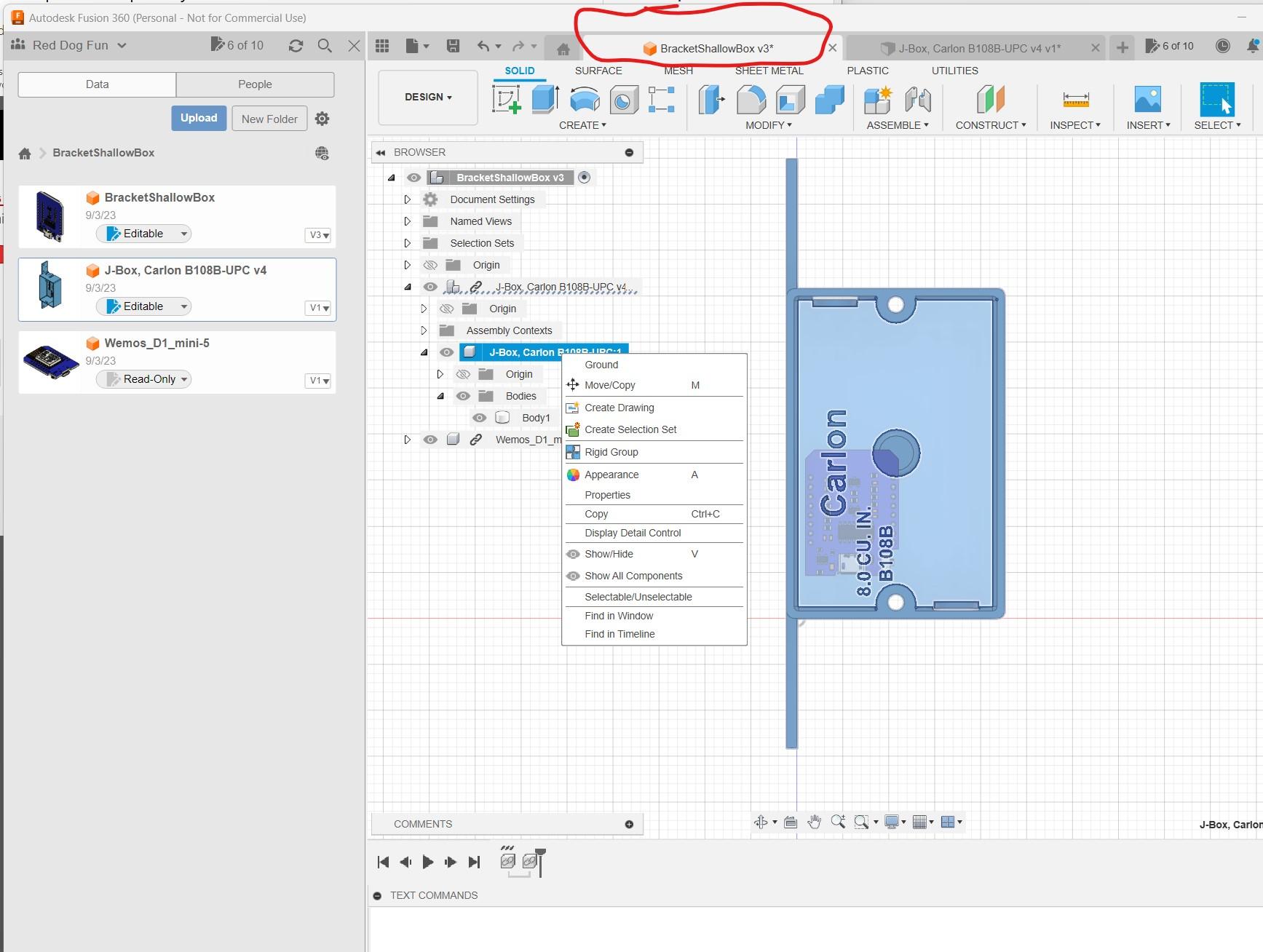The image size is (1263, 952).
Task: Activate the window Select tool
Action: (1217, 99)
